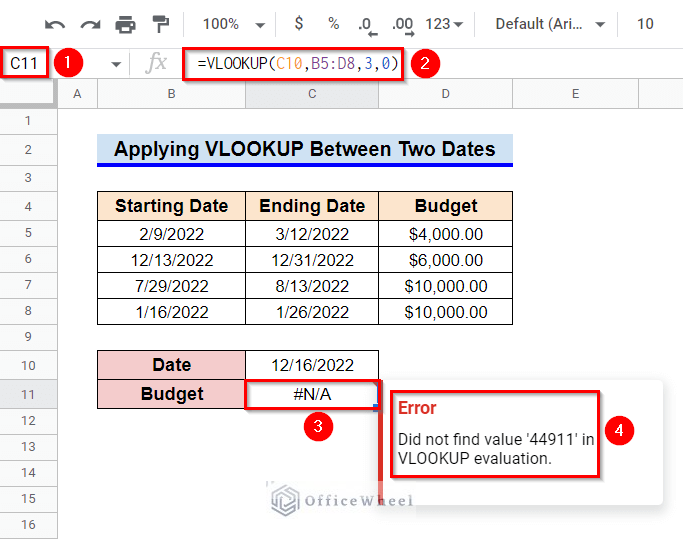
Task: Click the select-all corner box
Action: (x=28, y=92)
